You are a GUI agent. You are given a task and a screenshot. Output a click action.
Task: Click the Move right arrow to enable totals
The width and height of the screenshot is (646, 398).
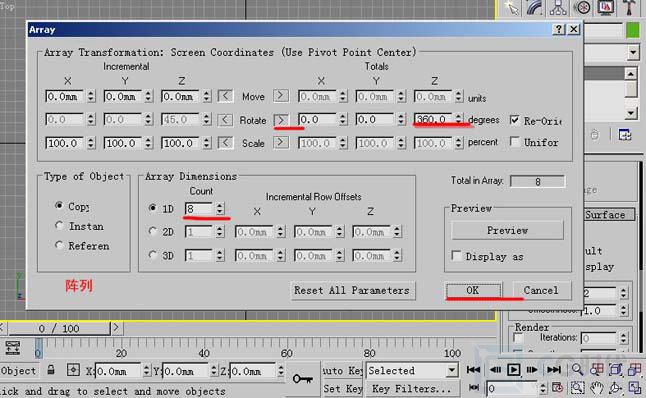pyautogui.click(x=281, y=96)
